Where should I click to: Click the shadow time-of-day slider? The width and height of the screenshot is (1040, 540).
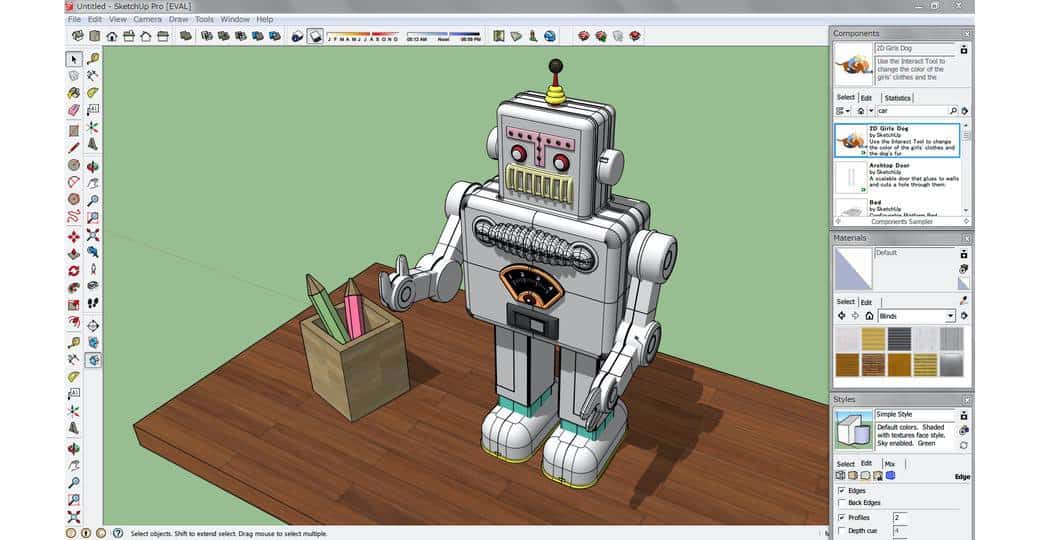[443, 36]
